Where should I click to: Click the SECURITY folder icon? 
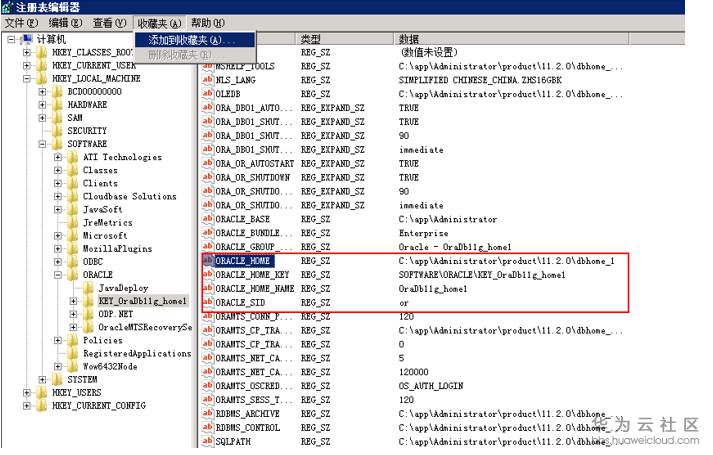point(57,131)
